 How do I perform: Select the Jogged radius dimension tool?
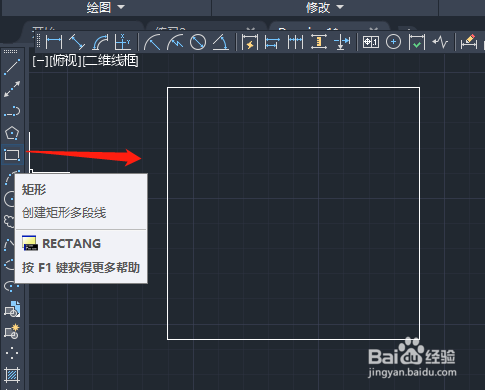(x=175, y=42)
